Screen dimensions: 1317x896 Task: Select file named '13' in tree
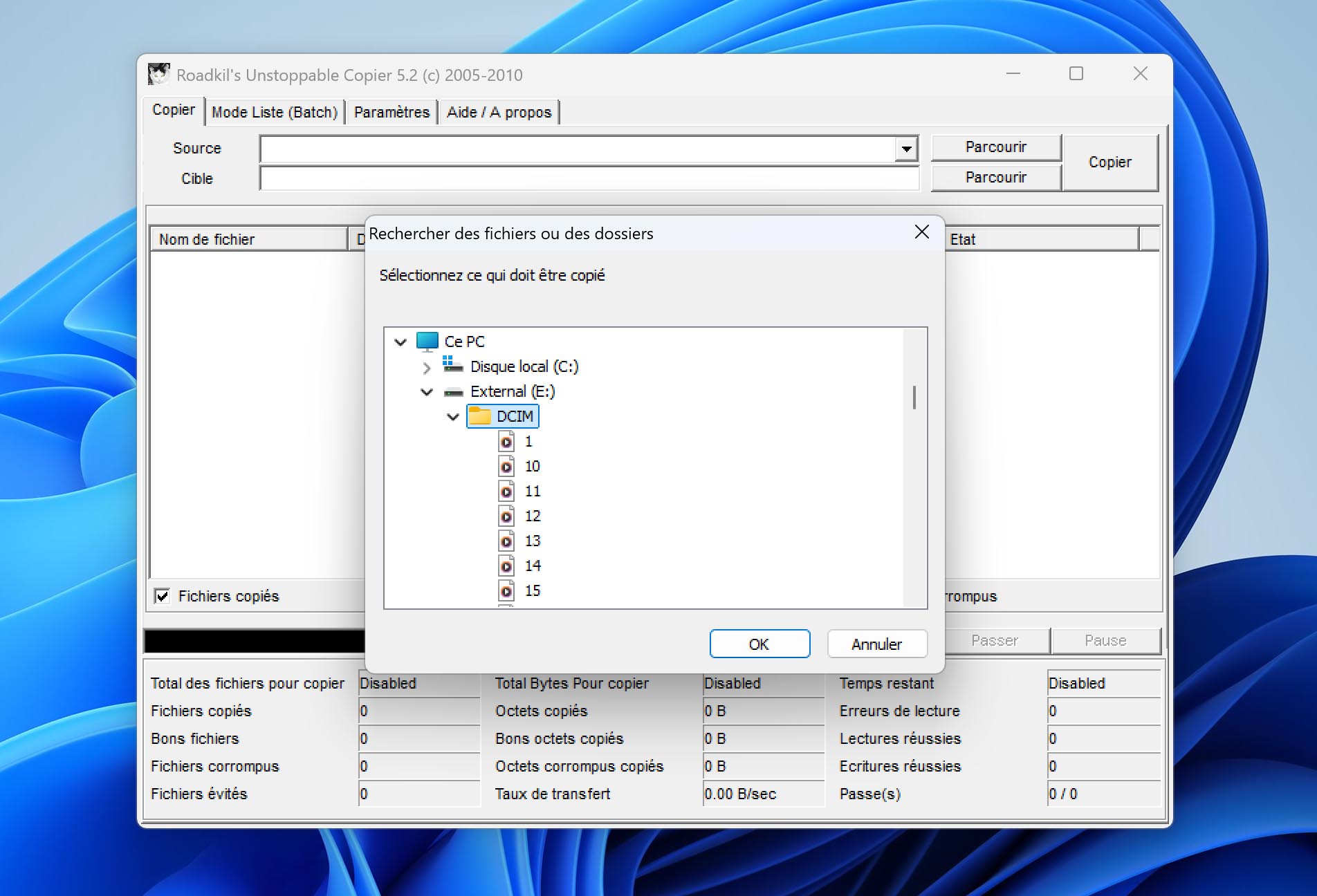(532, 541)
